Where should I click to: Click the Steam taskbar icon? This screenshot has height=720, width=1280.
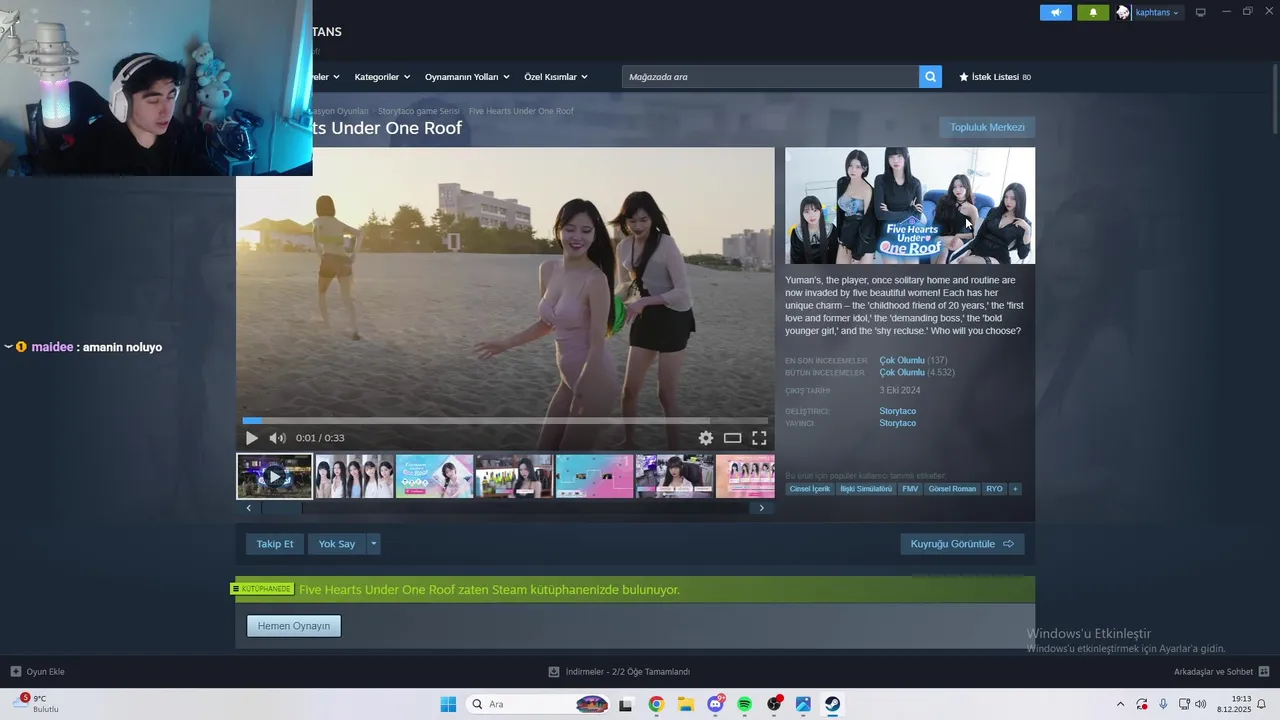832,704
